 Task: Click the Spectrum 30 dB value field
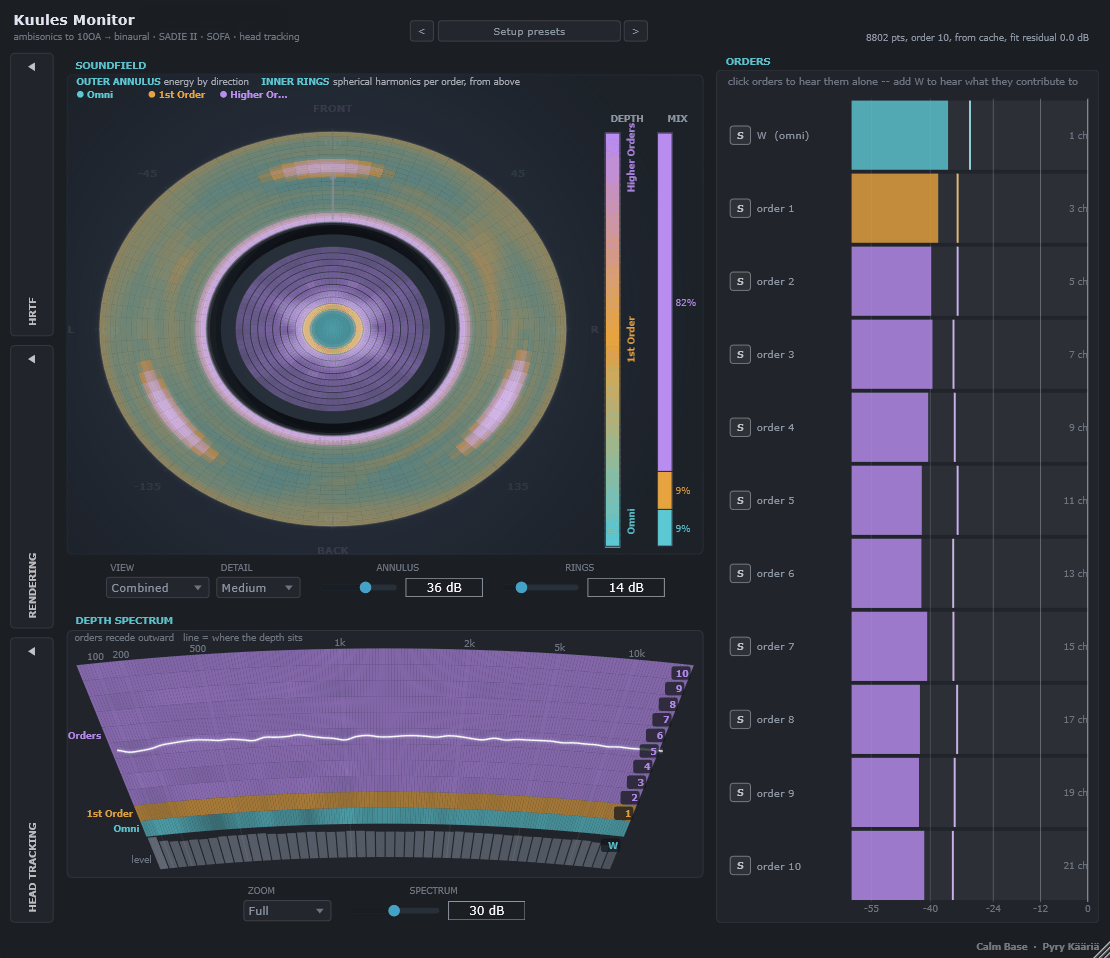pyautogui.click(x=486, y=911)
